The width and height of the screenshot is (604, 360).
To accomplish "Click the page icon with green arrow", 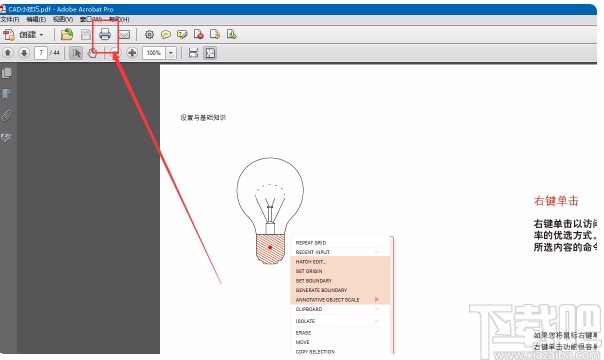I will click(x=231, y=35).
